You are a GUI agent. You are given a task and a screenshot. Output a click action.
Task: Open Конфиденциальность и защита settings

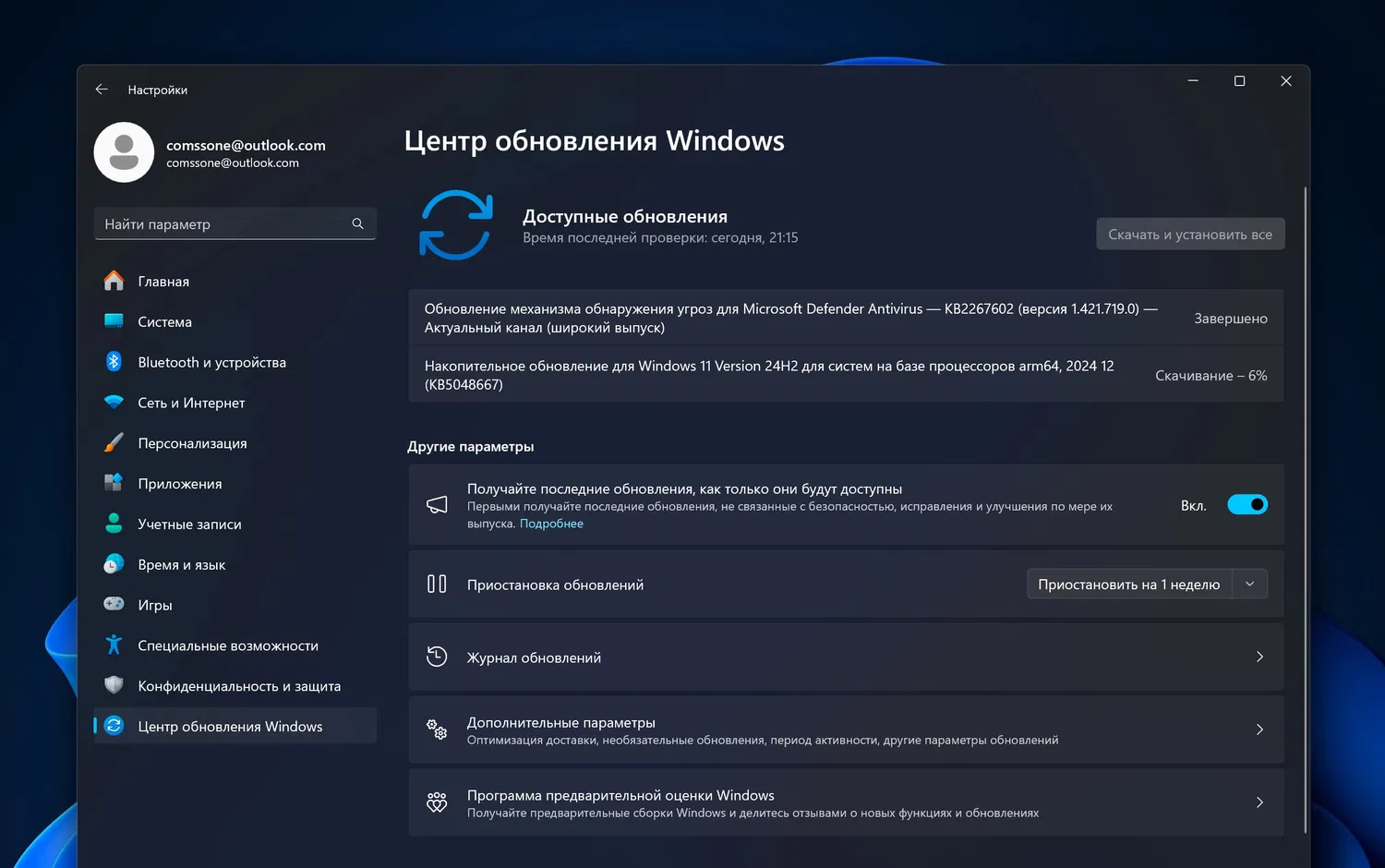235,686
